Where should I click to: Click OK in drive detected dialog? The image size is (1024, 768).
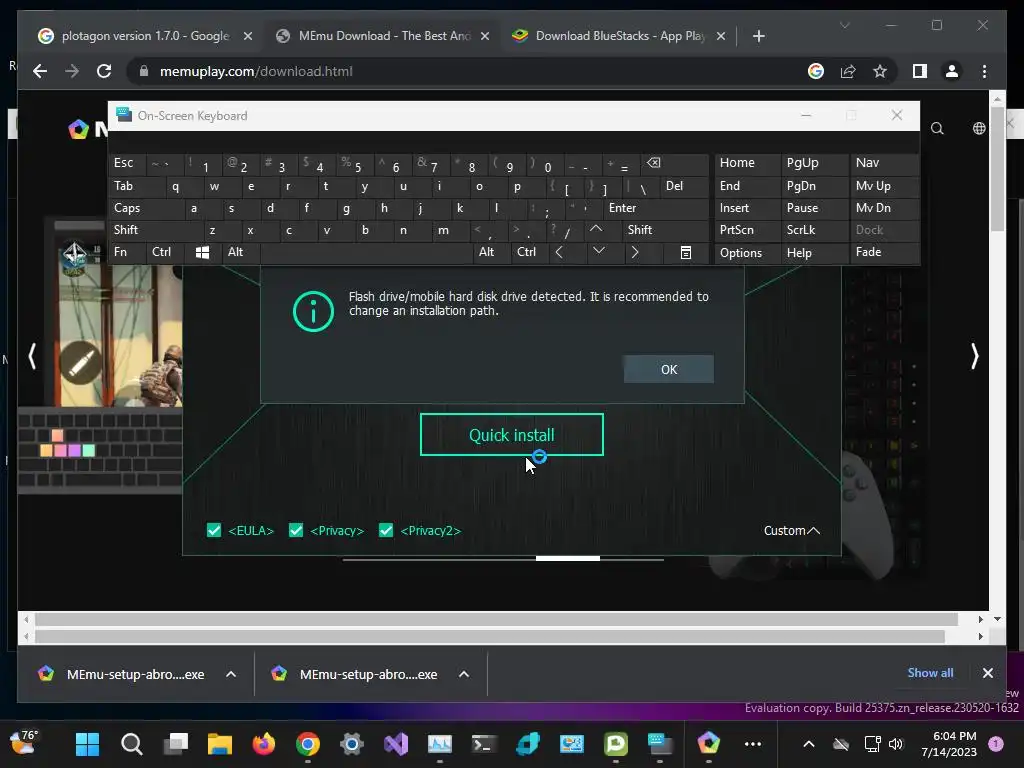pyautogui.click(x=669, y=370)
